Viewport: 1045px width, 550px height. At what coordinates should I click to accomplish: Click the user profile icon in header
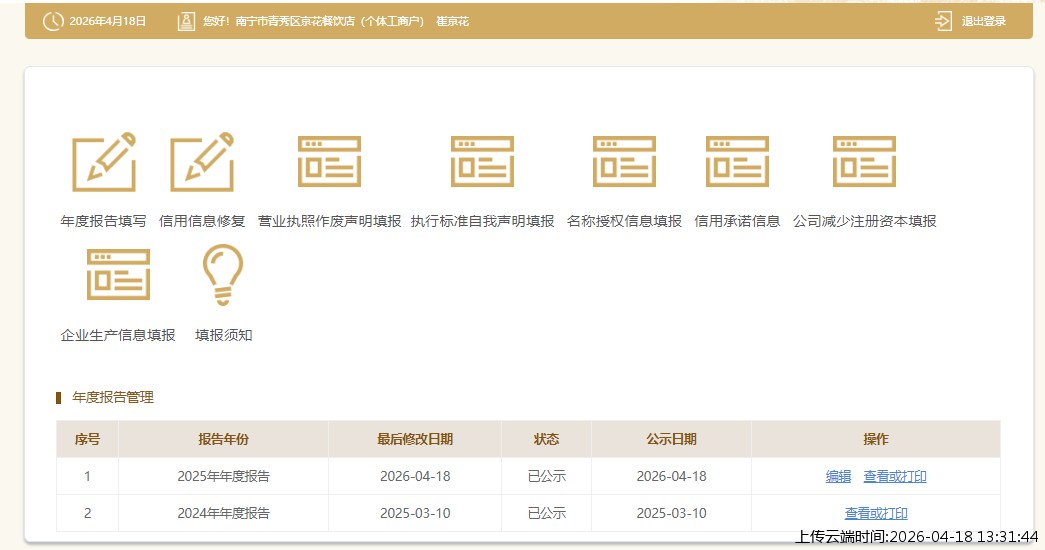coord(185,21)
